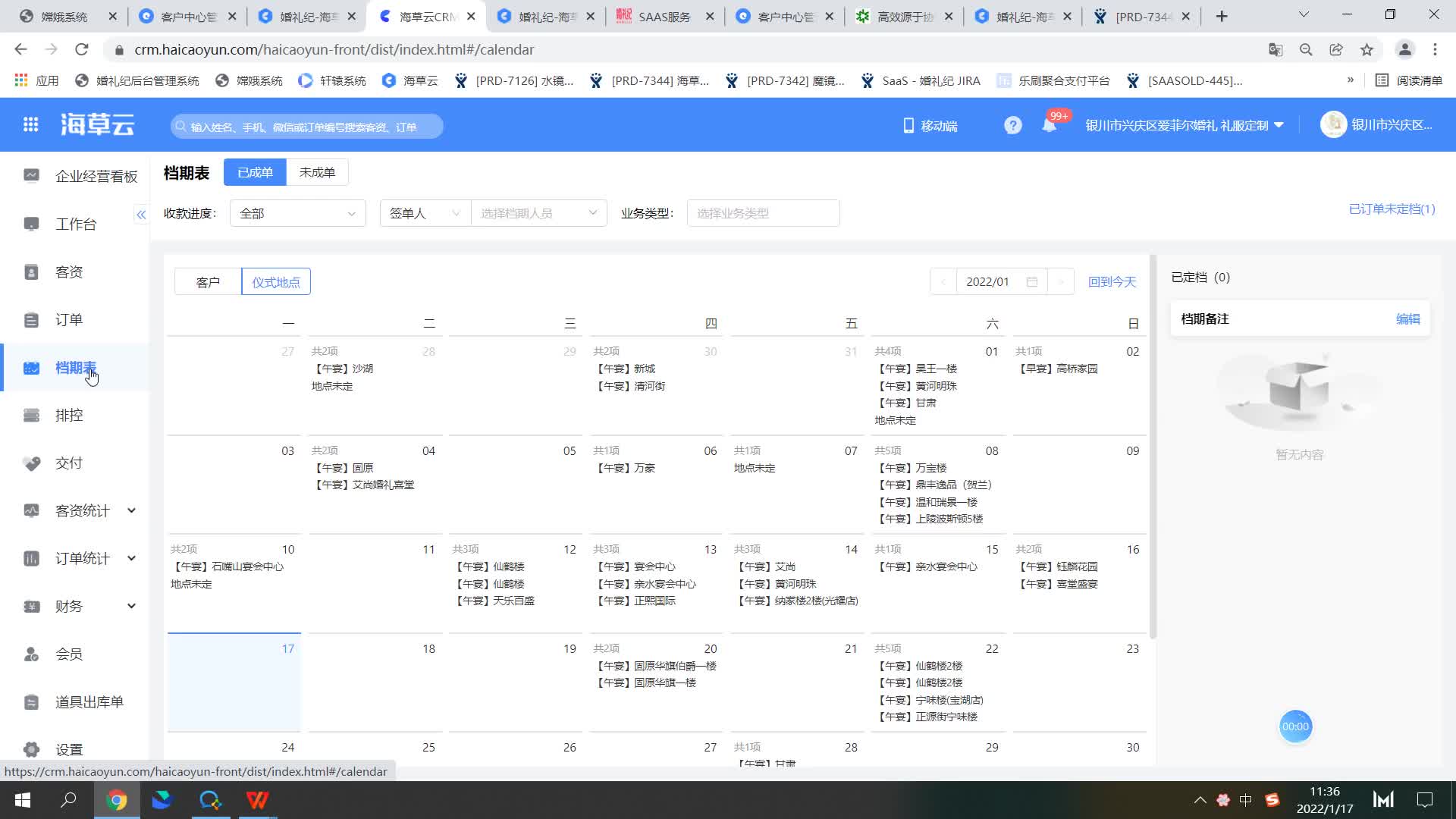Select the 仪式地点 view toggle
Image resolution: width=1456 pixels, height=819 pixels.
pyautogui.click(x=276, y=282)
